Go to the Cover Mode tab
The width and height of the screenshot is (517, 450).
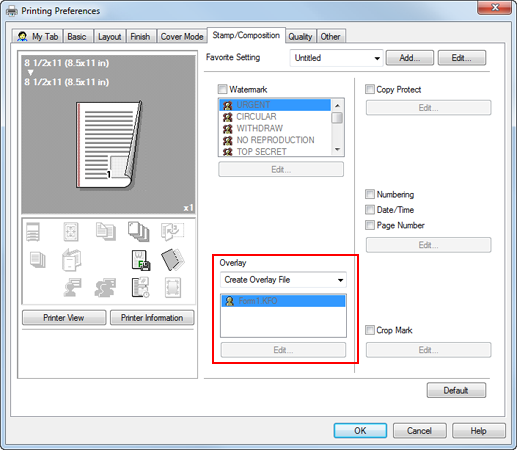click(182, 36)
